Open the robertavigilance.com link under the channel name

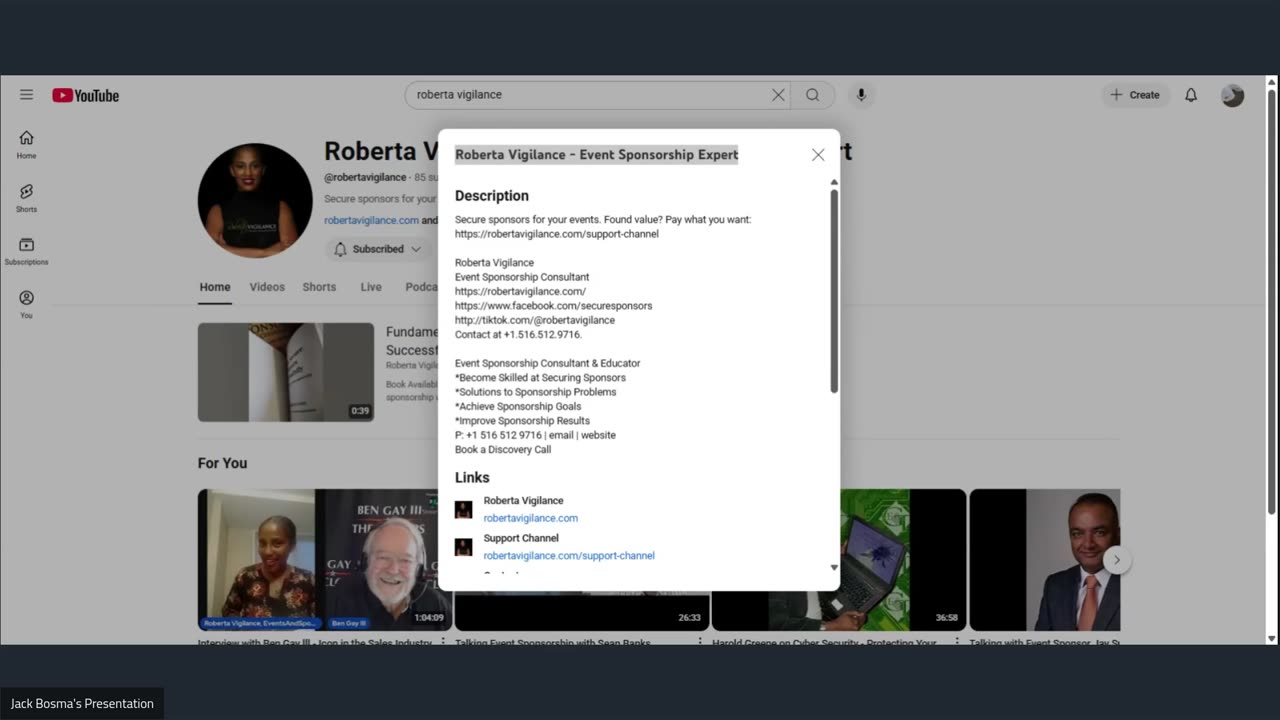(371, 220)
